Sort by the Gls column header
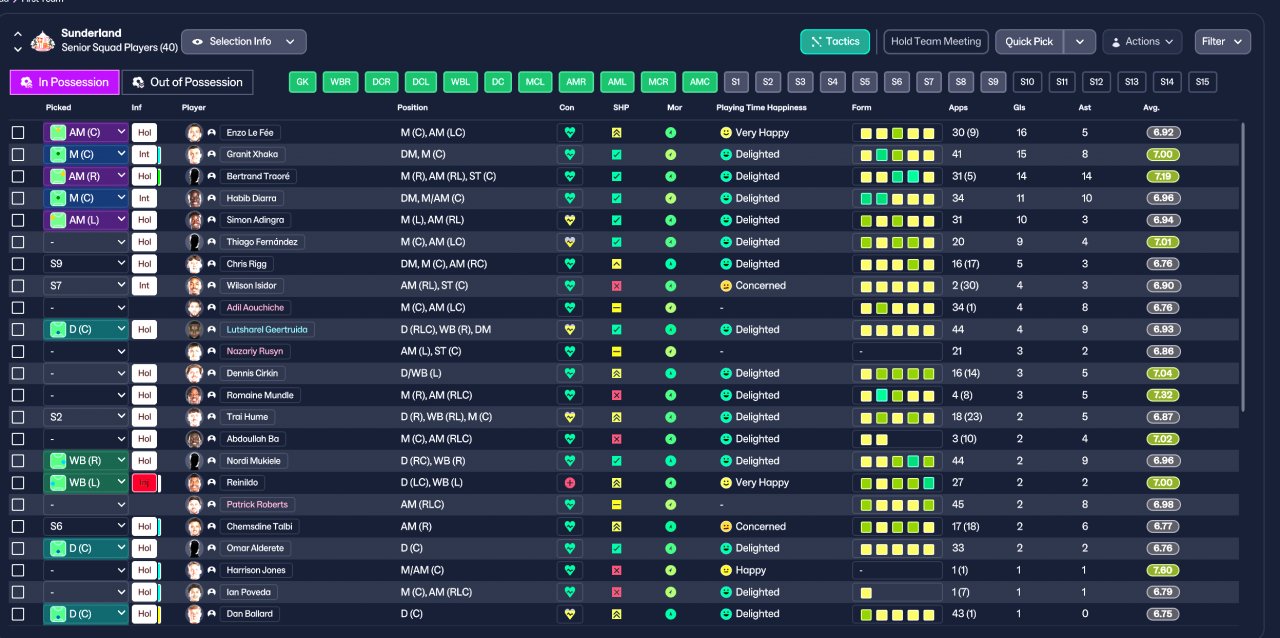The image size is (1280, 638). point(1021,107)
